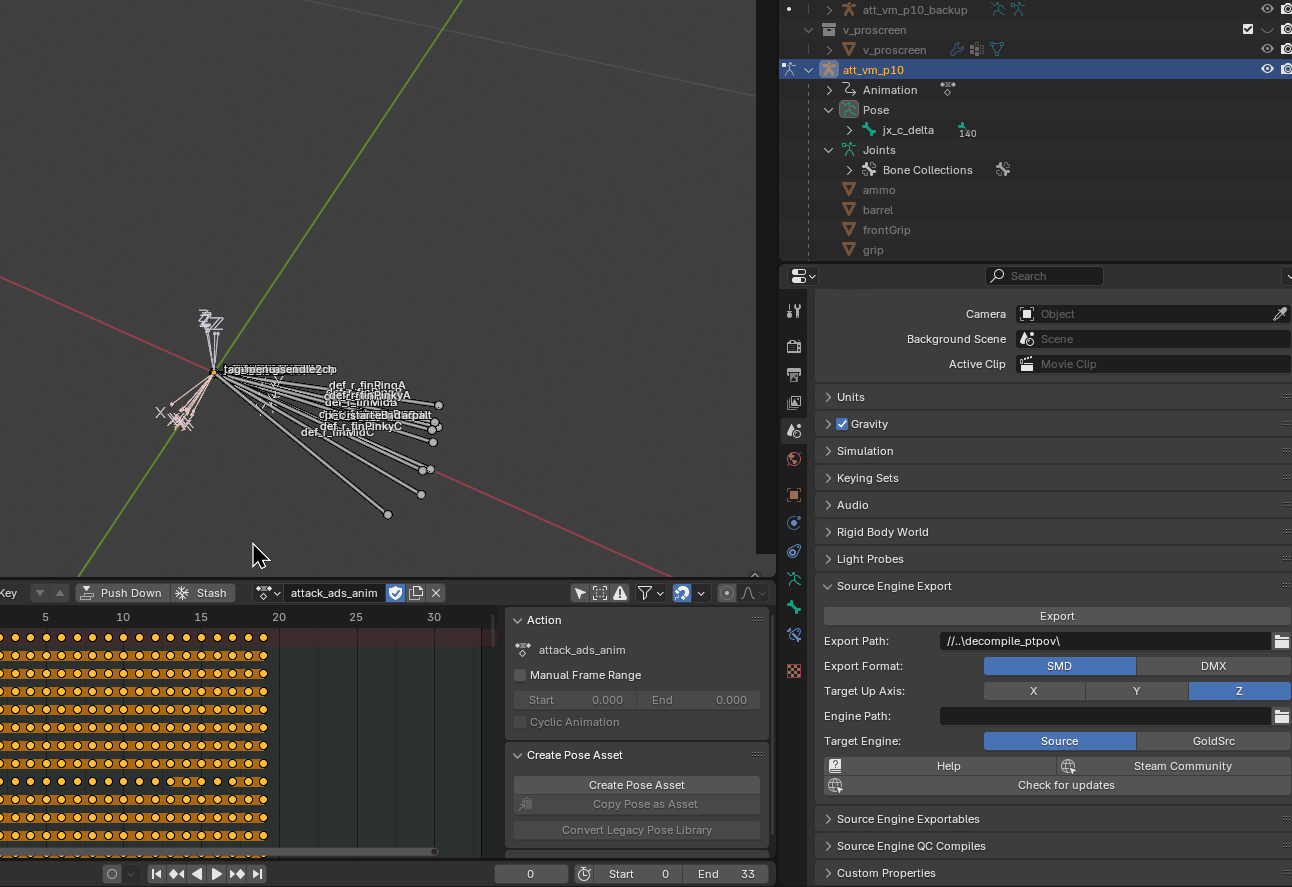This screenshot has height=887, width=1292.
Task: Set Target Engine to GoldSrc
Action: click(1213, 741)
